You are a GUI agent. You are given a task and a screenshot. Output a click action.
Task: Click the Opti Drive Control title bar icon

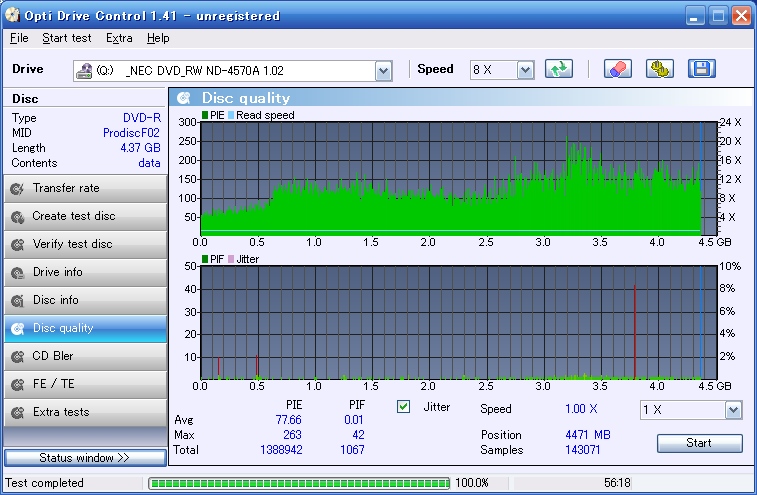coord(12,15)
